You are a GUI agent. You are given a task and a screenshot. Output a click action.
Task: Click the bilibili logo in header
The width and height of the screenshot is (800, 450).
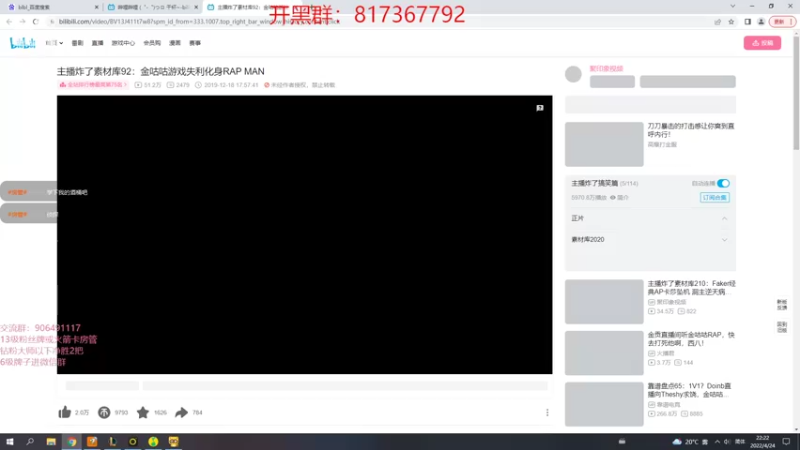[x=22, y=43]
